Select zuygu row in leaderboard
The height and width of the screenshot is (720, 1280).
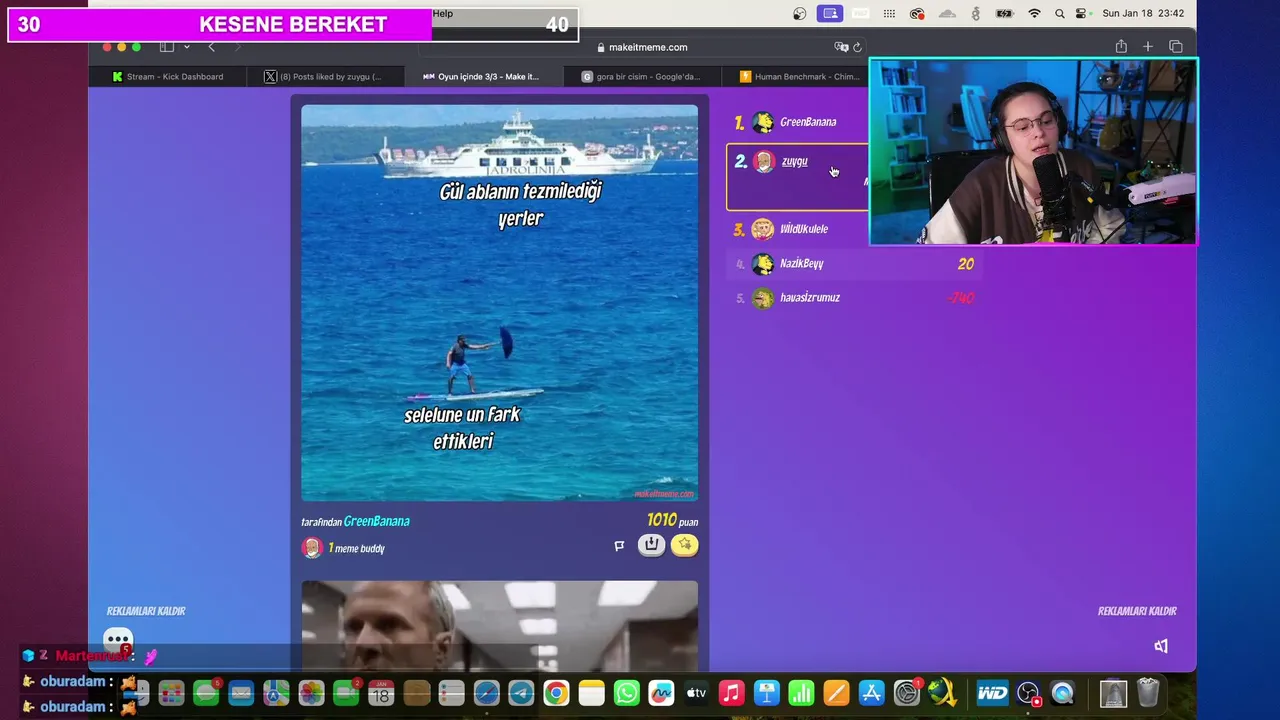coord(798,177)
